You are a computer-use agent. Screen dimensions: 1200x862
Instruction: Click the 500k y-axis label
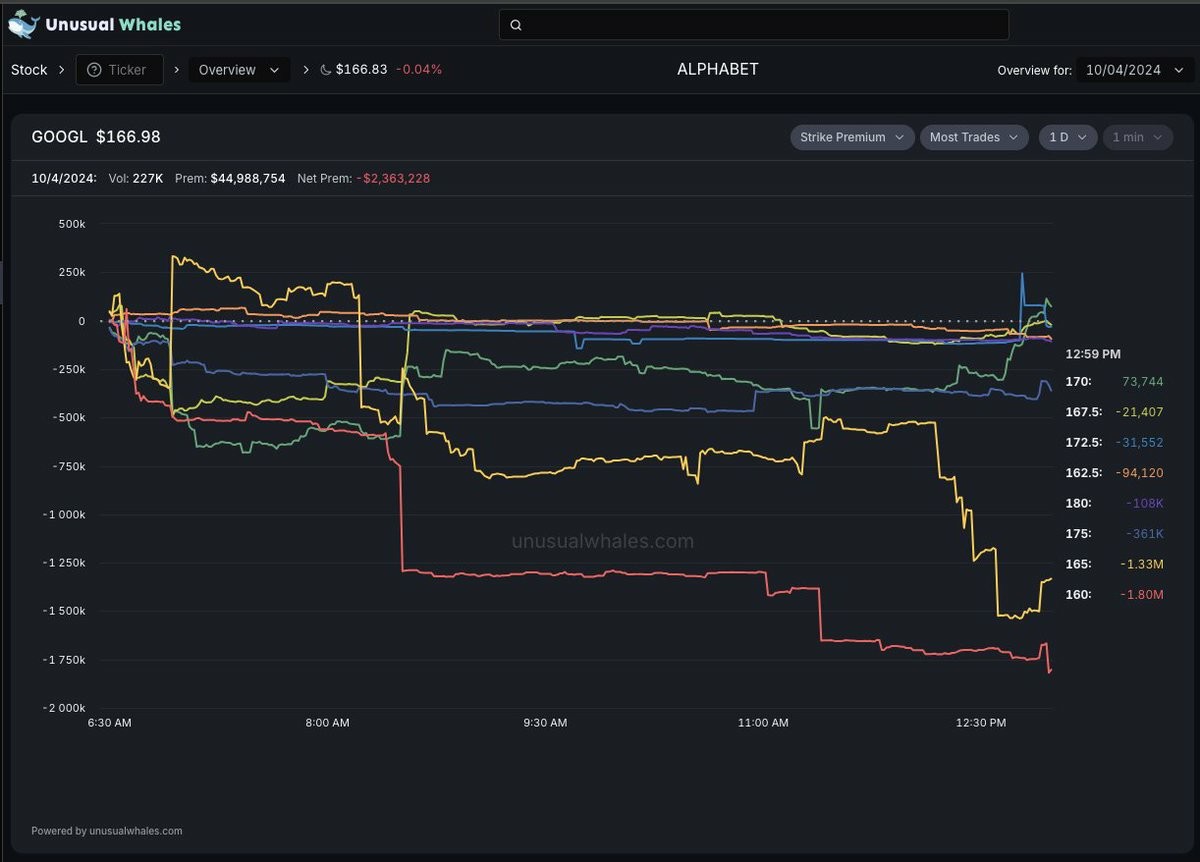[x=73, y=224]
